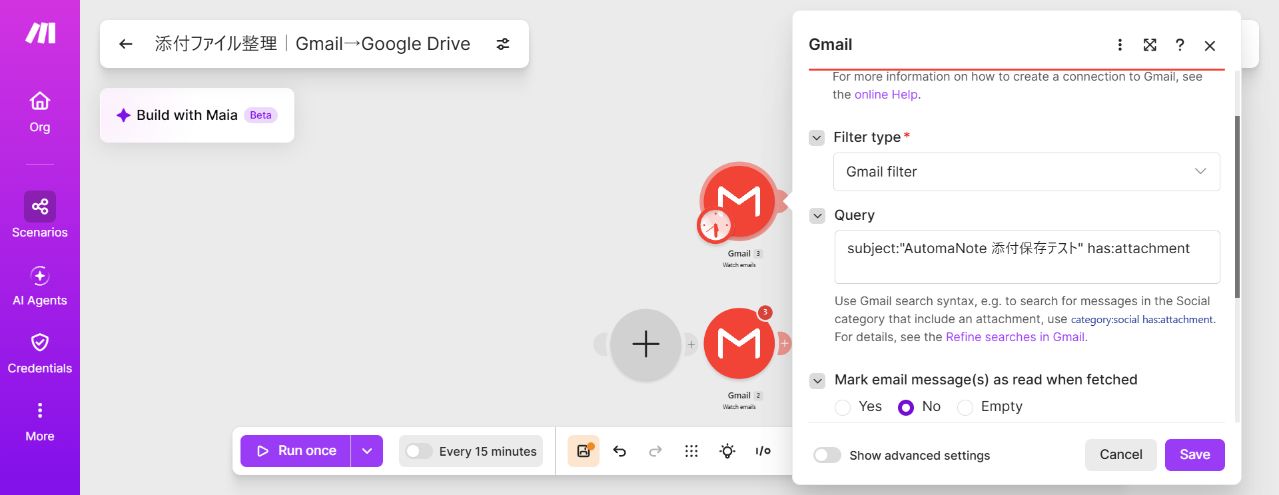This screenshot has width=1279, height=495.
Task: Go to AI Agents in sidebar
Action: coord(40,285)
